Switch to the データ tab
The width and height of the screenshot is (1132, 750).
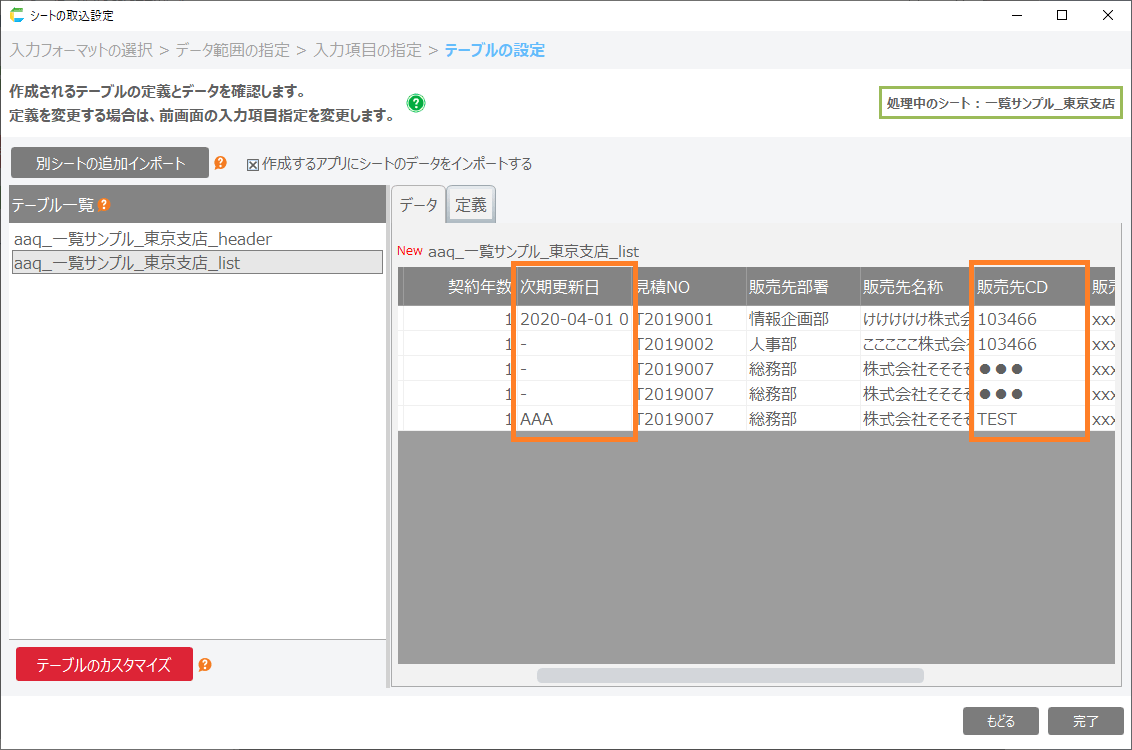418,205
